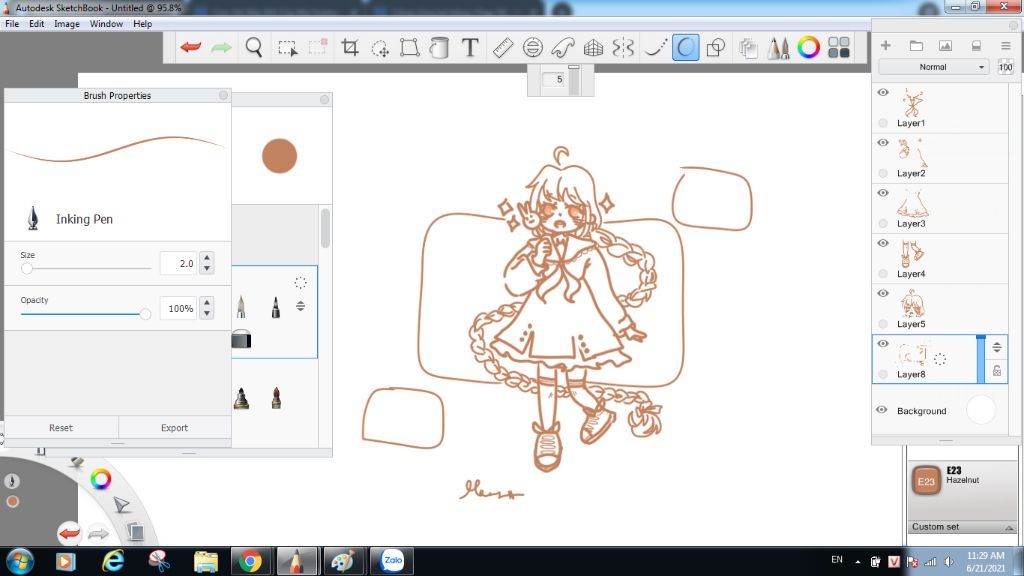Select the Crop tool in toolbar

pos(350,47)
